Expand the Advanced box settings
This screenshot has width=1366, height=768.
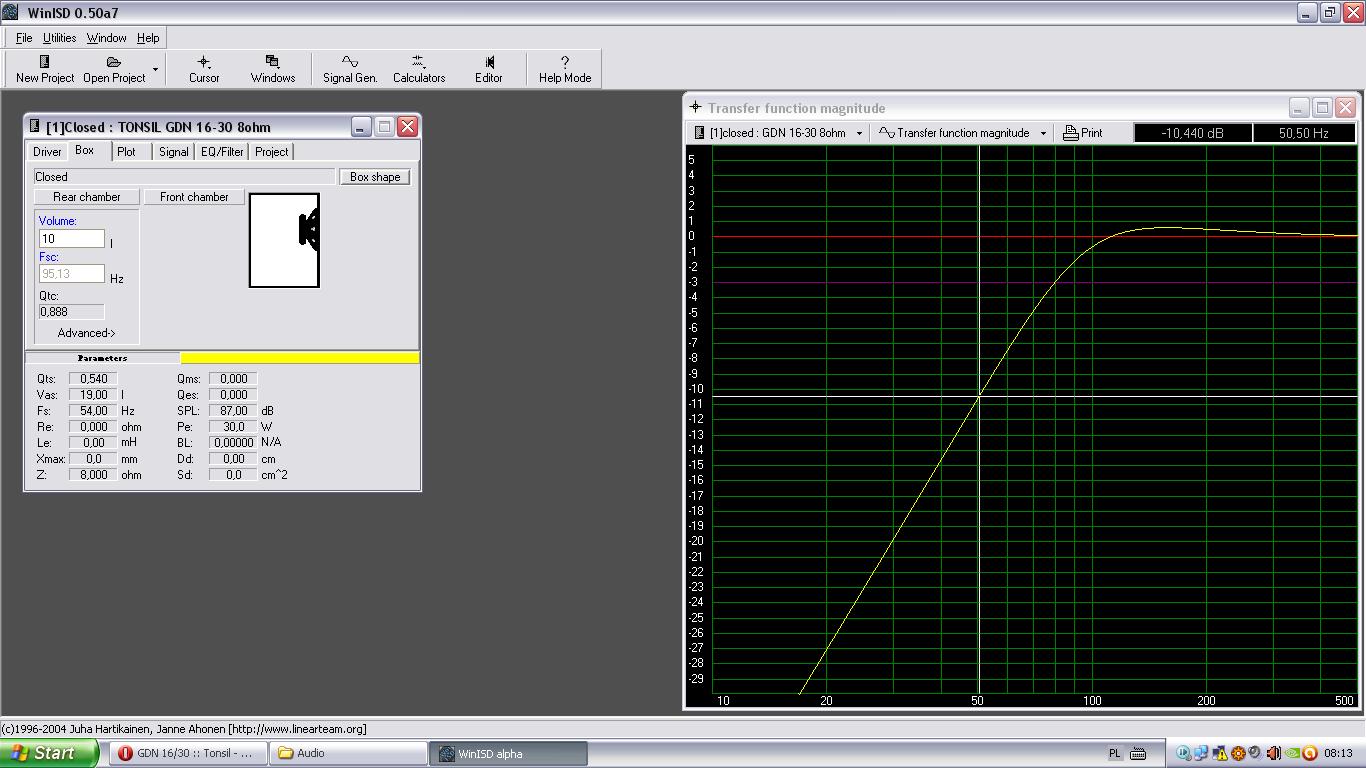tap(86, 333)
